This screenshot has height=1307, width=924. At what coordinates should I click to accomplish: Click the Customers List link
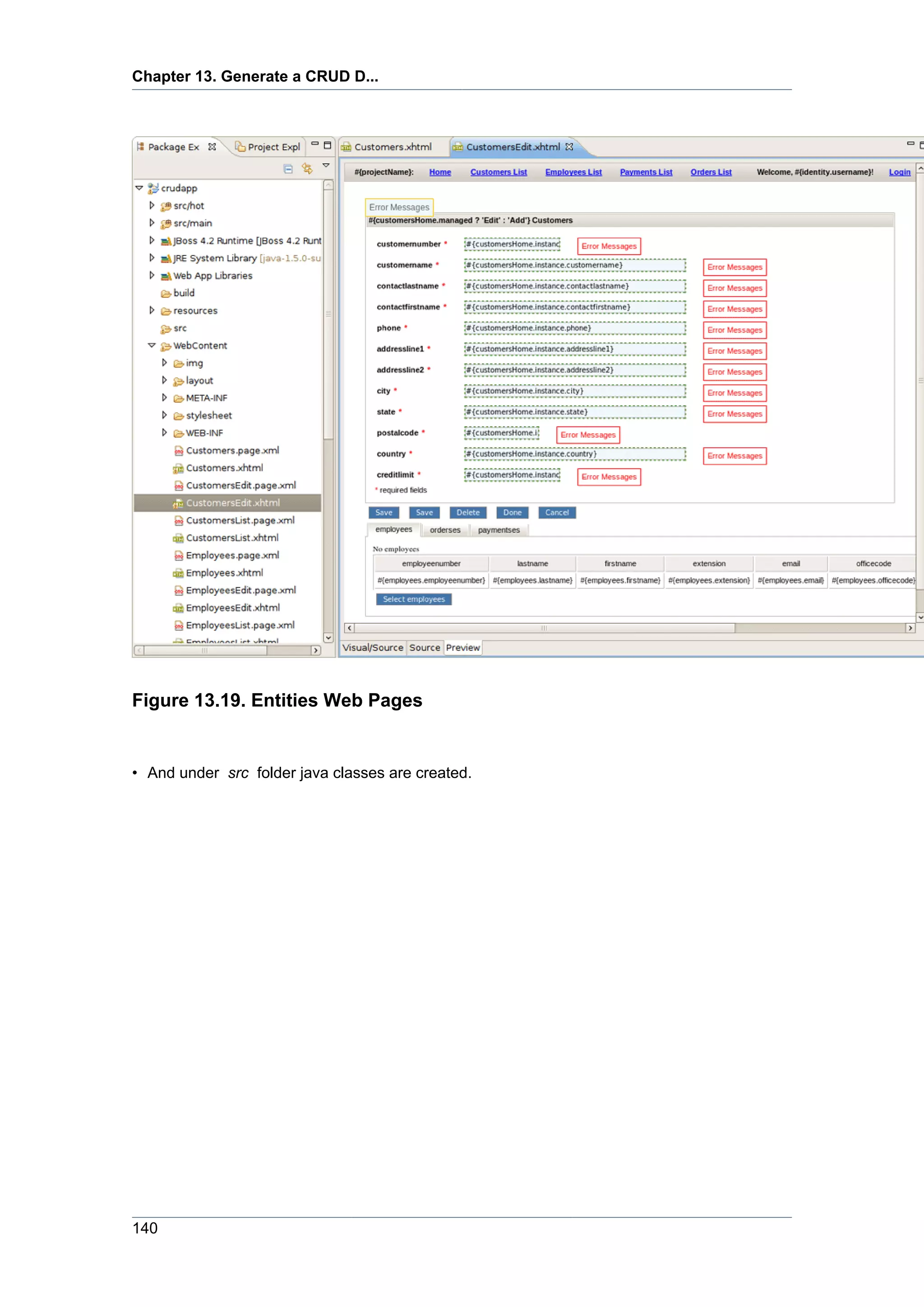[499, 172]
